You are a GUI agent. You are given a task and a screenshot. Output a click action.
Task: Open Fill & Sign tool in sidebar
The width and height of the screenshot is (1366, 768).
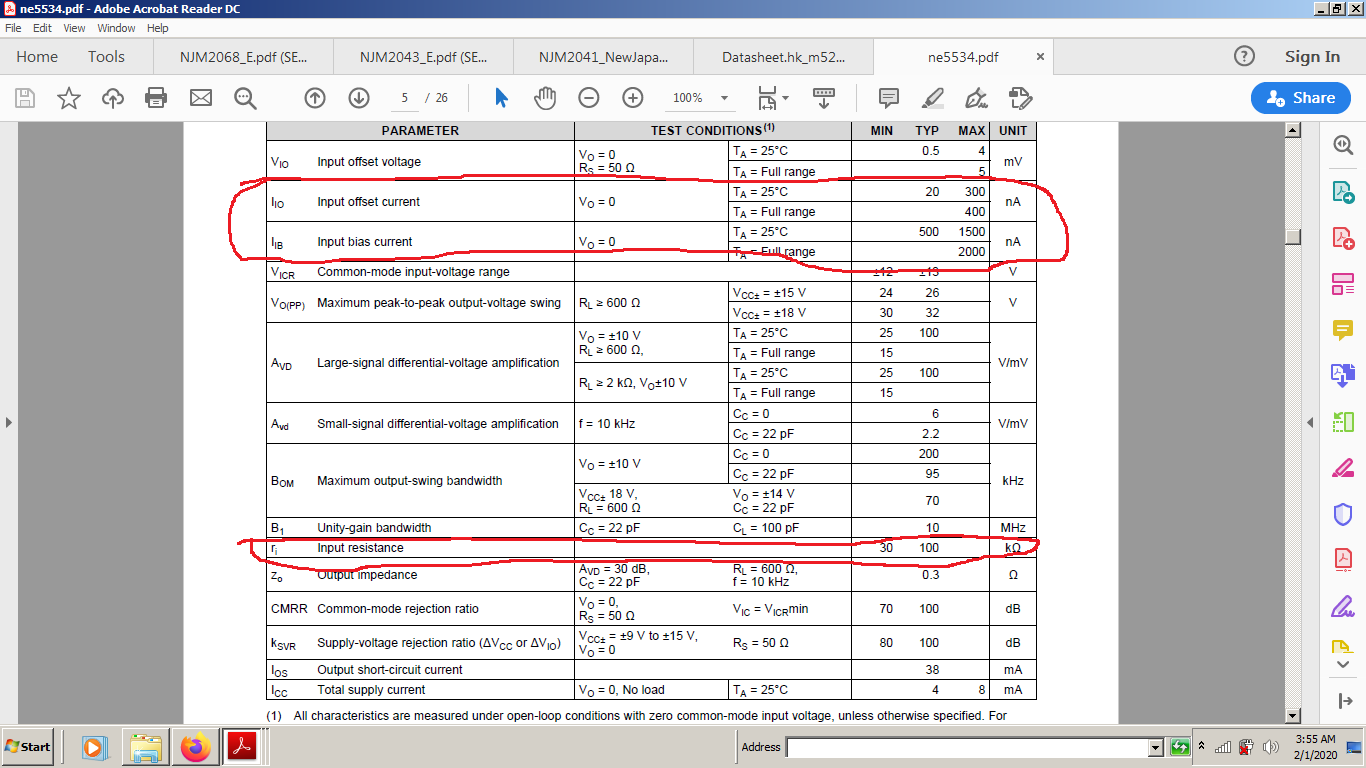pos(1343,606)
